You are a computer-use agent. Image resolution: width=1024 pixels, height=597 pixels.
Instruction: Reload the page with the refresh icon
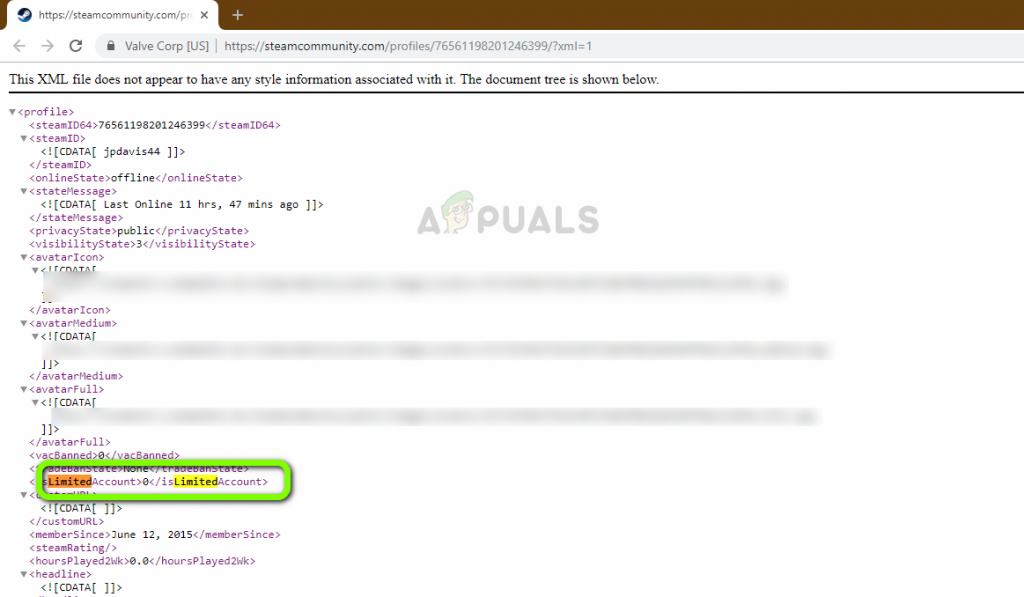76,46
